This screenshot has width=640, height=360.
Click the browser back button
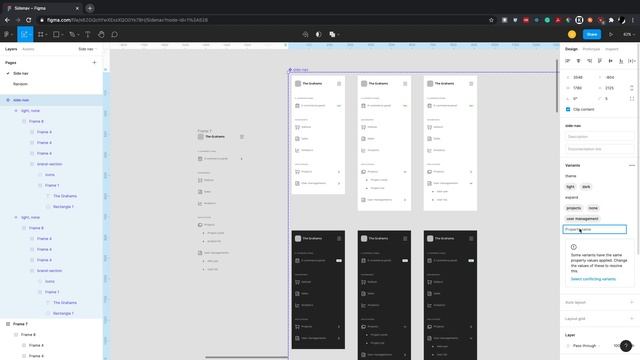pos(7,20)
